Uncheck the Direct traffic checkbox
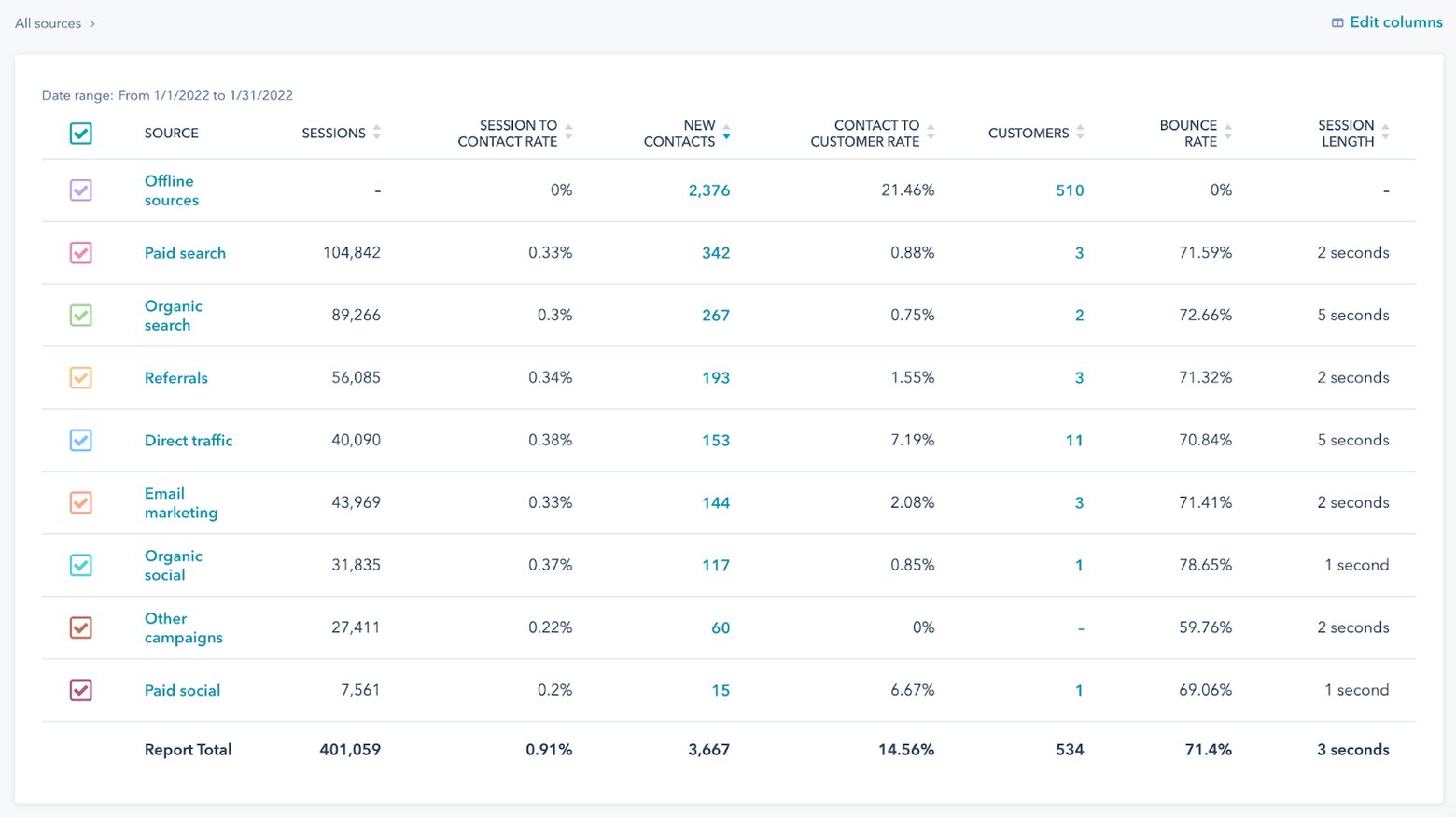 click(x=81, y=441)
